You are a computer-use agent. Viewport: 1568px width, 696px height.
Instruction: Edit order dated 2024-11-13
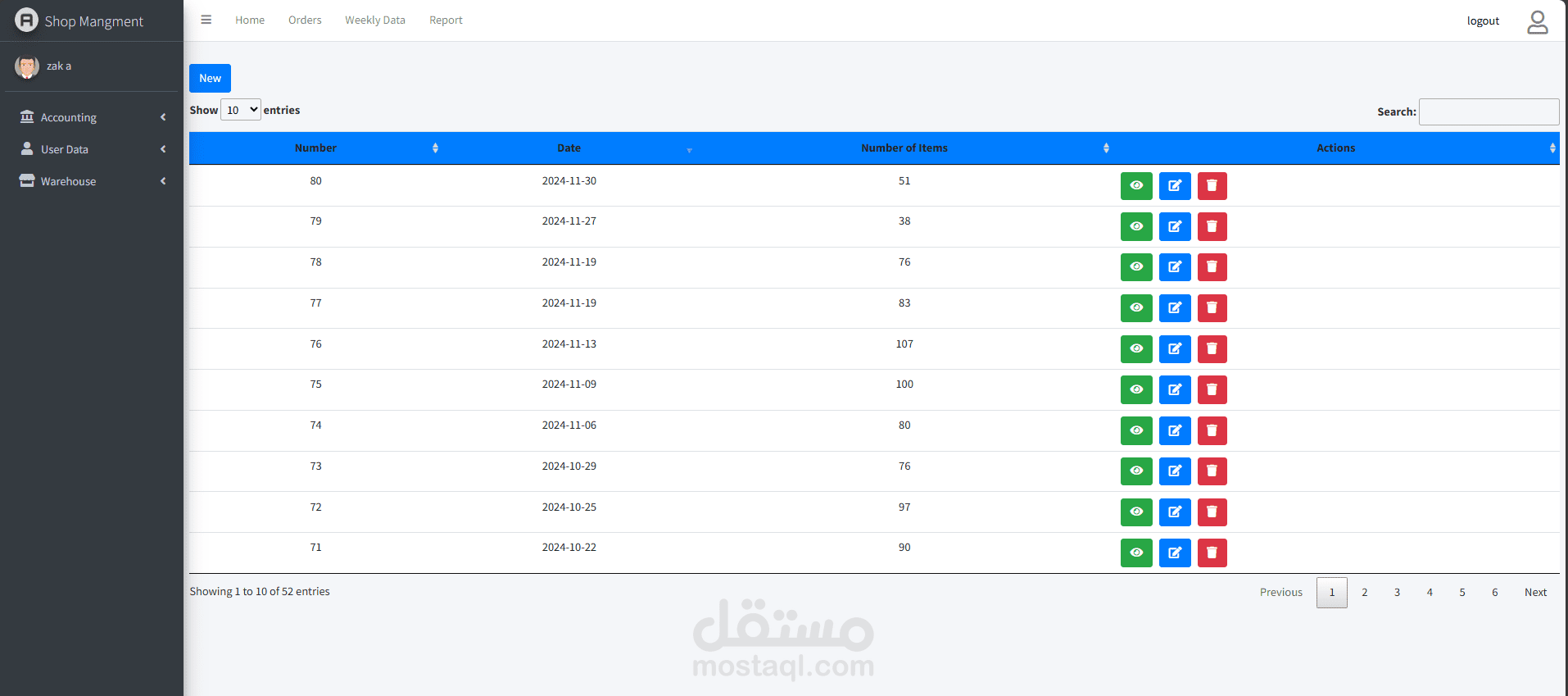pyautogui.click(x=1175, y=349)
